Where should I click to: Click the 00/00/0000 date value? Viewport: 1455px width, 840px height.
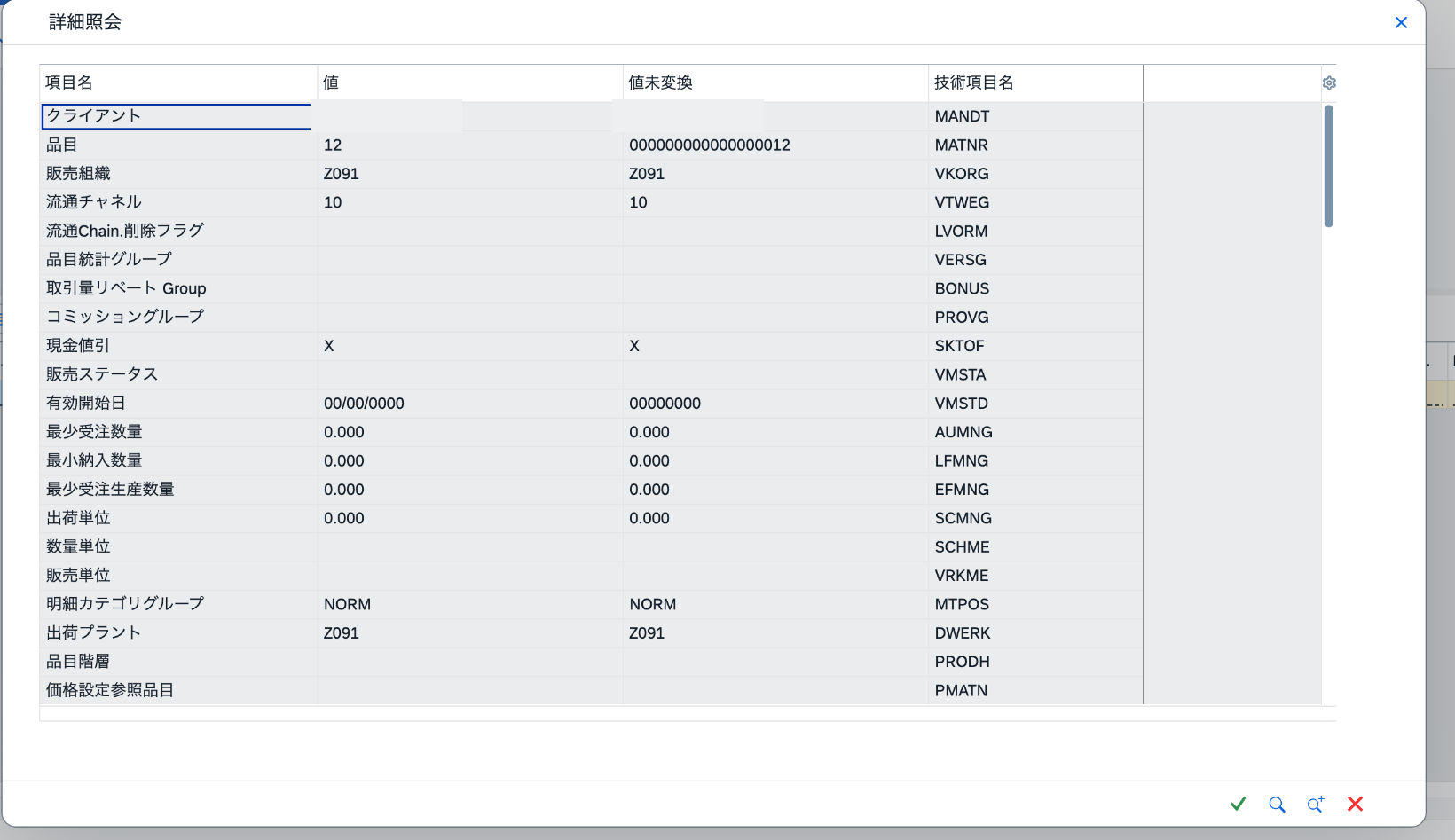point(364,404)
